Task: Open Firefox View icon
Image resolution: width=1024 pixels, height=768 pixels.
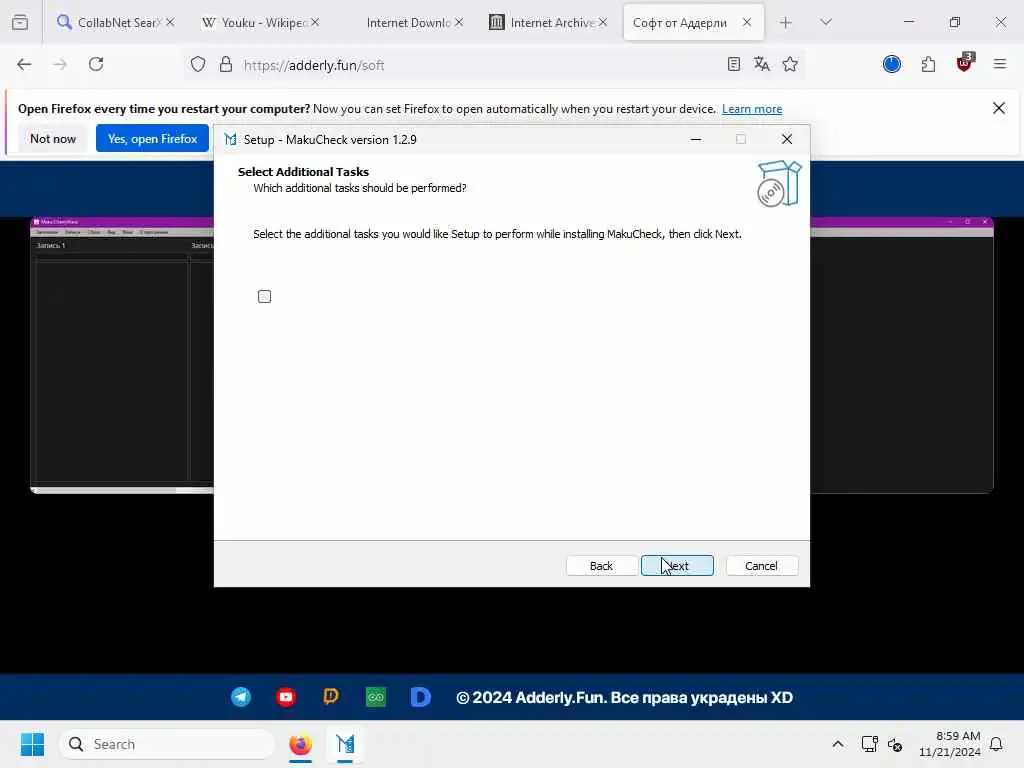Action: point(20,22)
